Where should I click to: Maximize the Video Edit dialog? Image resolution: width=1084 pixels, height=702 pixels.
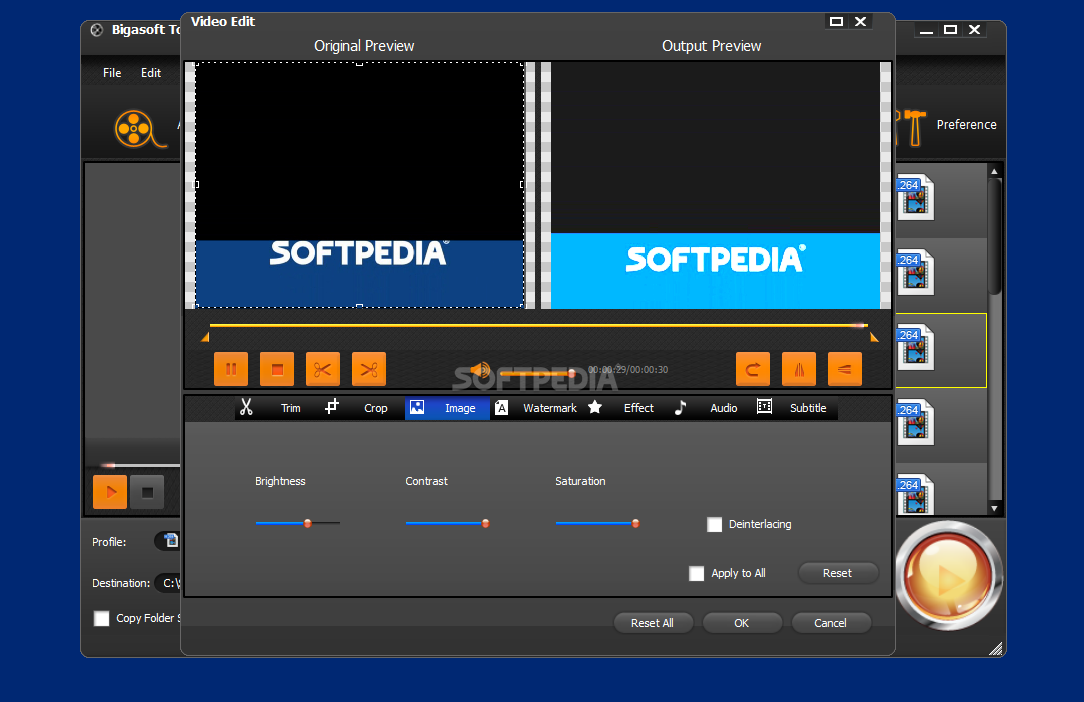coord(836,21)
